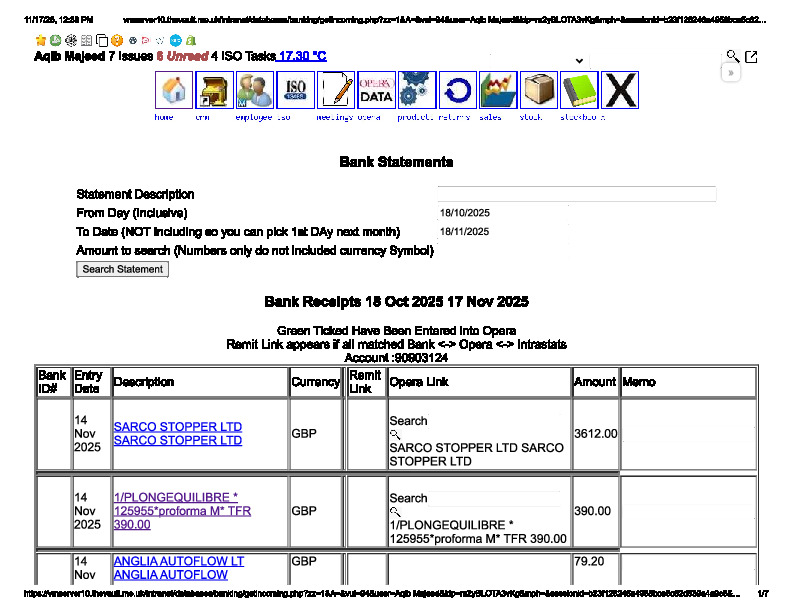Open the employee section icon
The width and height of the screenshot is (792, 612).
(255, 91)
